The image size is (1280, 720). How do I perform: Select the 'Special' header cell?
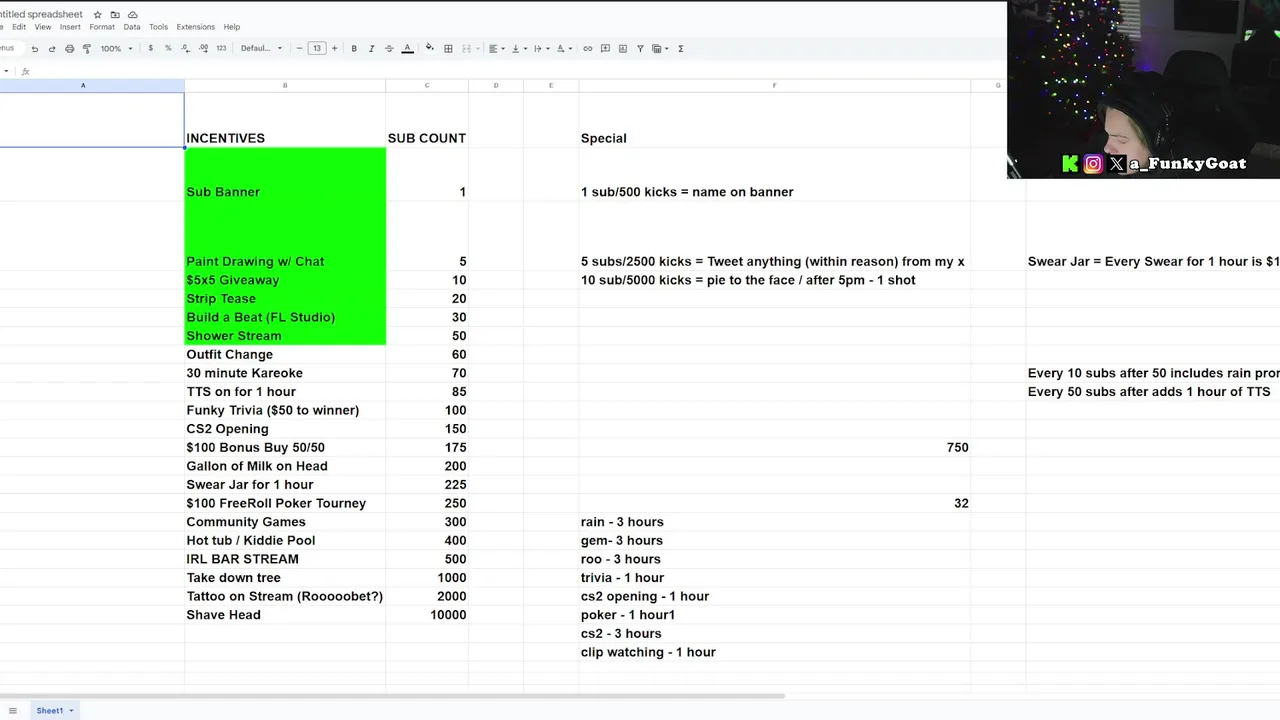coord(775,120)
